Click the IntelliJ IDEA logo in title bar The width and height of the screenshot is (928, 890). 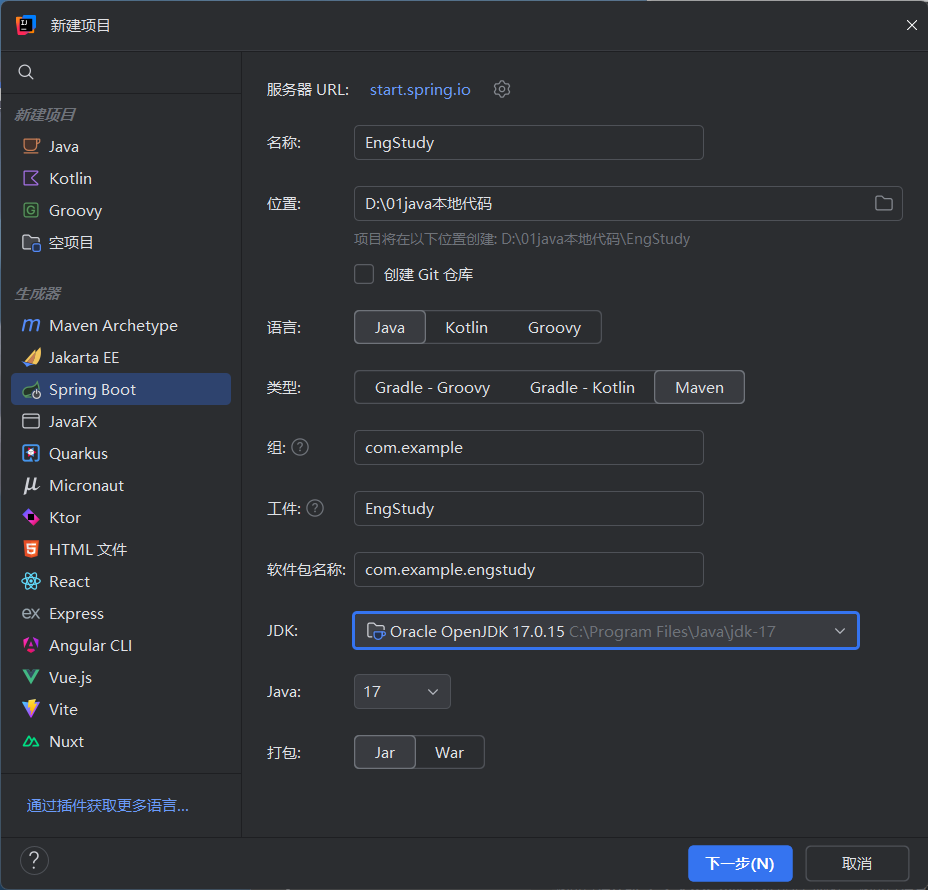click(x=26, y=25)
